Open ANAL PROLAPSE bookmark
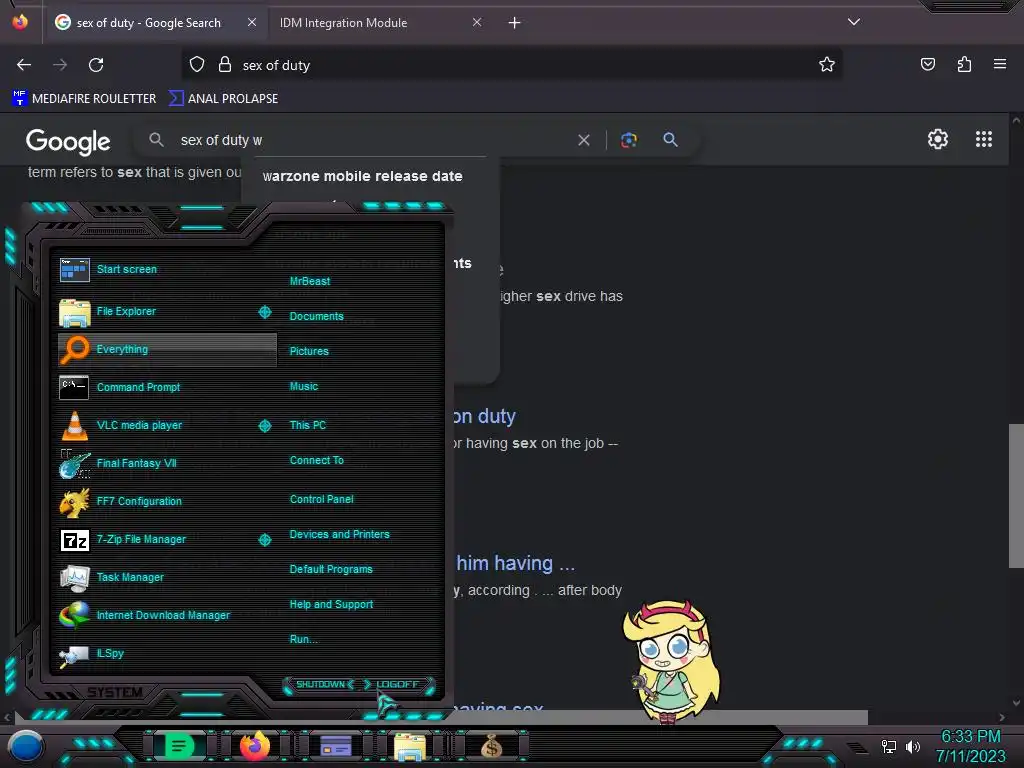The image size is (1024, 768). [223, 99]
